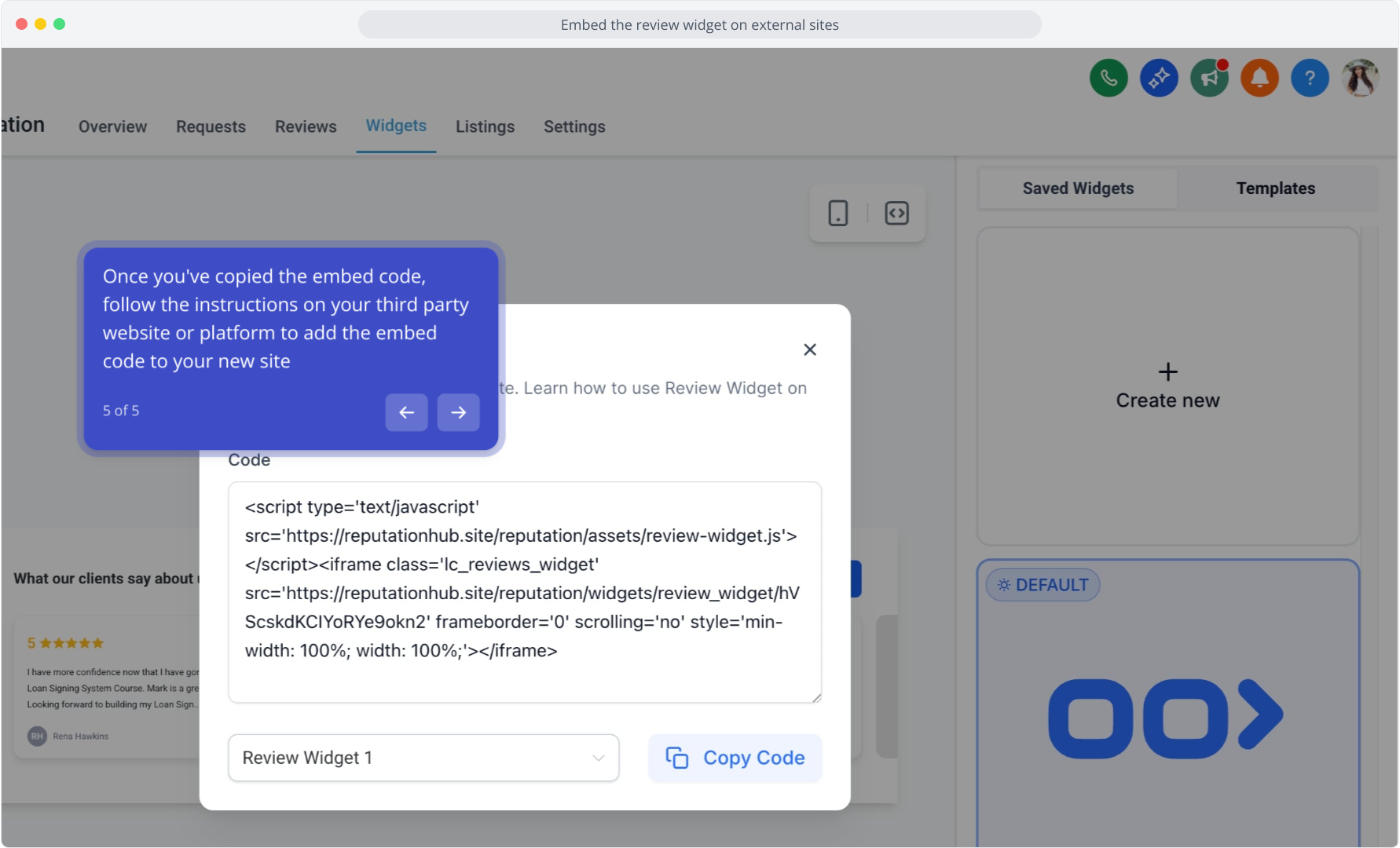The width and height of the screenshot is (1400, 848).
Task: Open the Settings tab
Action: coord(574,126)
